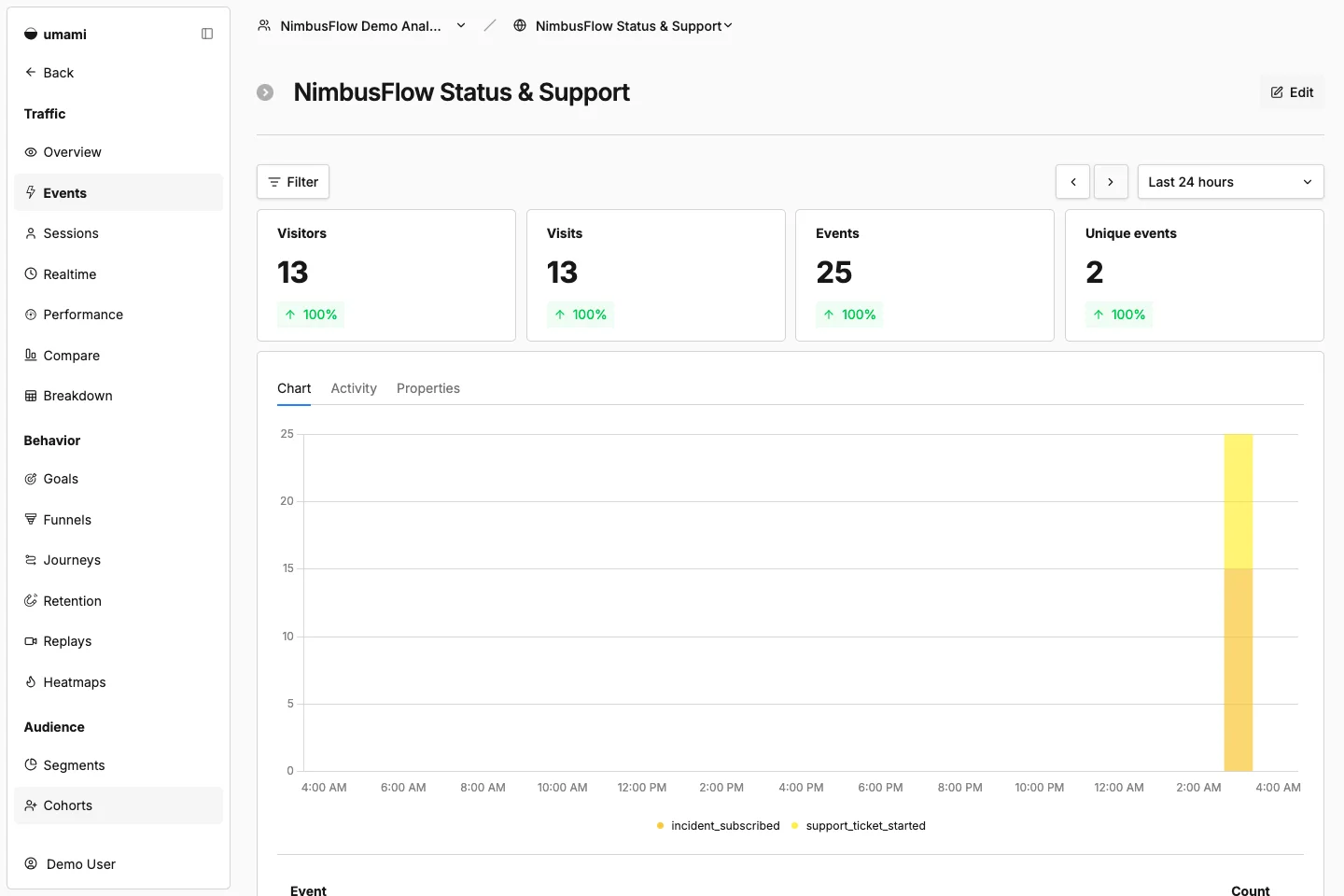1344x896 pixels.
Task: Click the 12:00 PM axis label
Action: 642,788
